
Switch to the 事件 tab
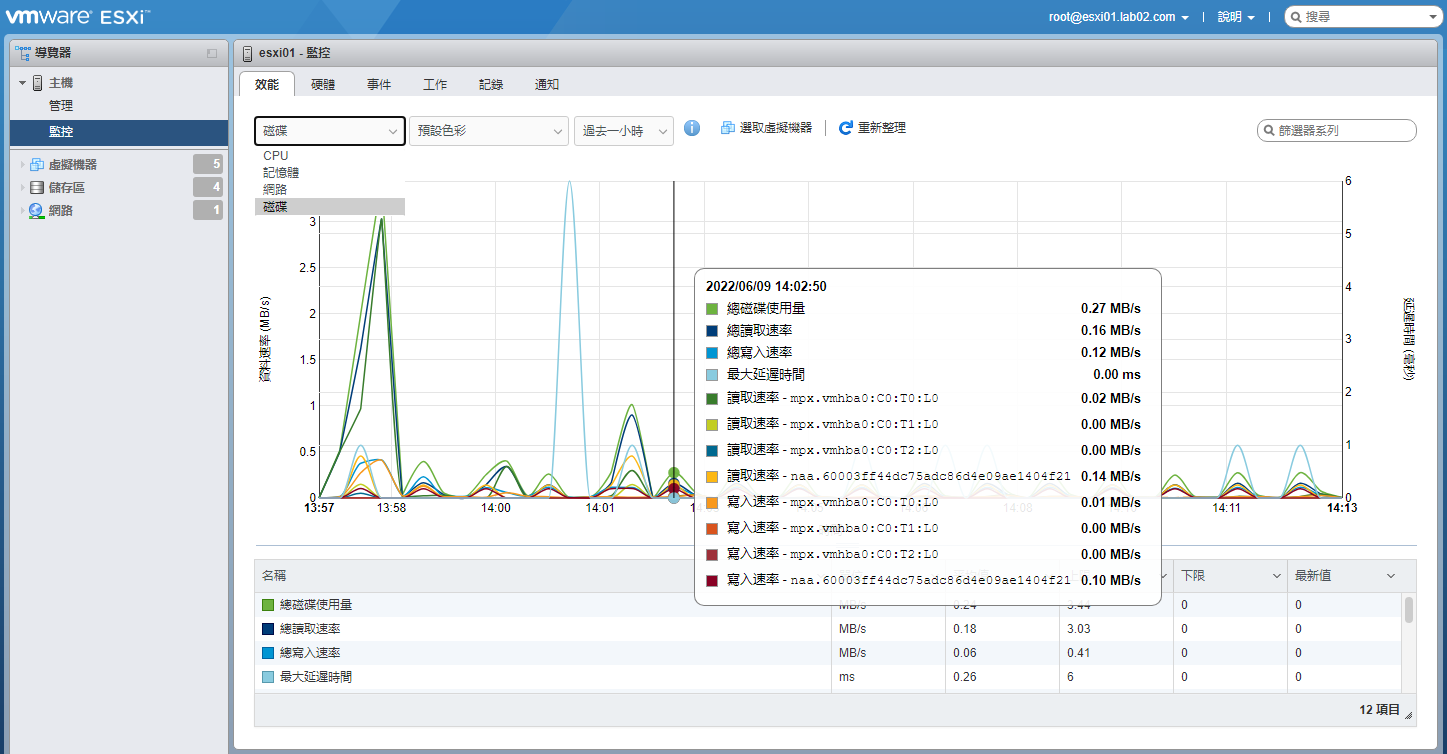[x=379, y=85]
